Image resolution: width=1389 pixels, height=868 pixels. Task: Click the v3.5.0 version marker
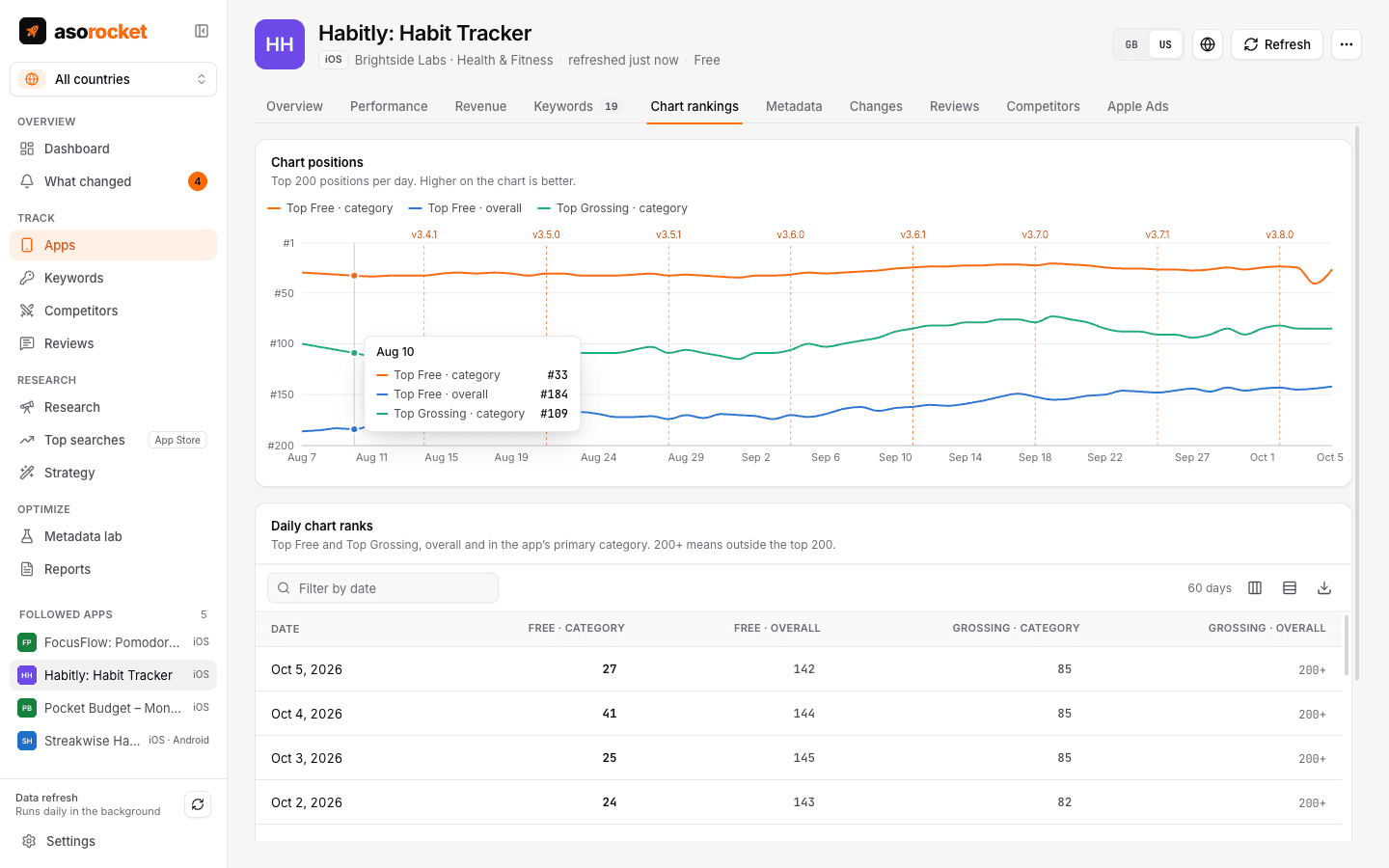pyautogui.click(x=546, y=234)
